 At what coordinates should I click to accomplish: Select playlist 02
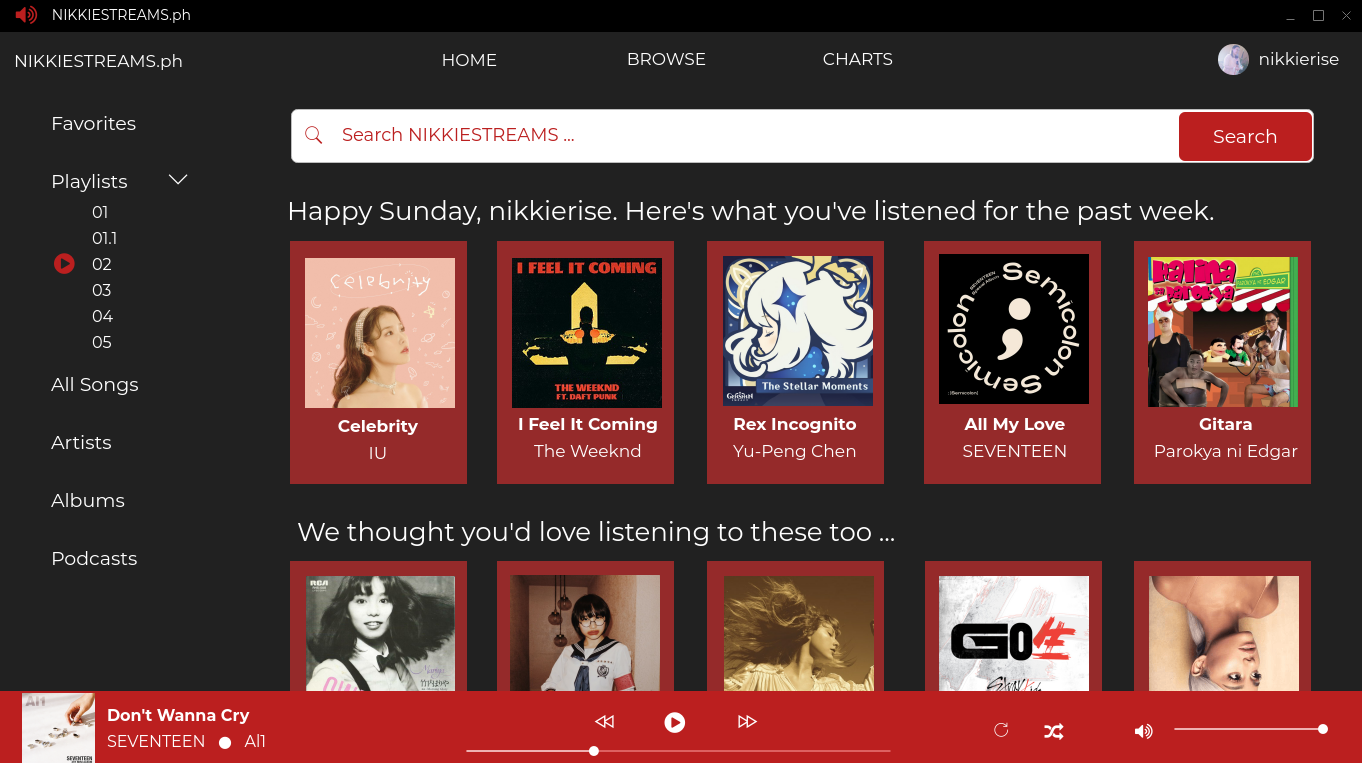tap(101, 264)
